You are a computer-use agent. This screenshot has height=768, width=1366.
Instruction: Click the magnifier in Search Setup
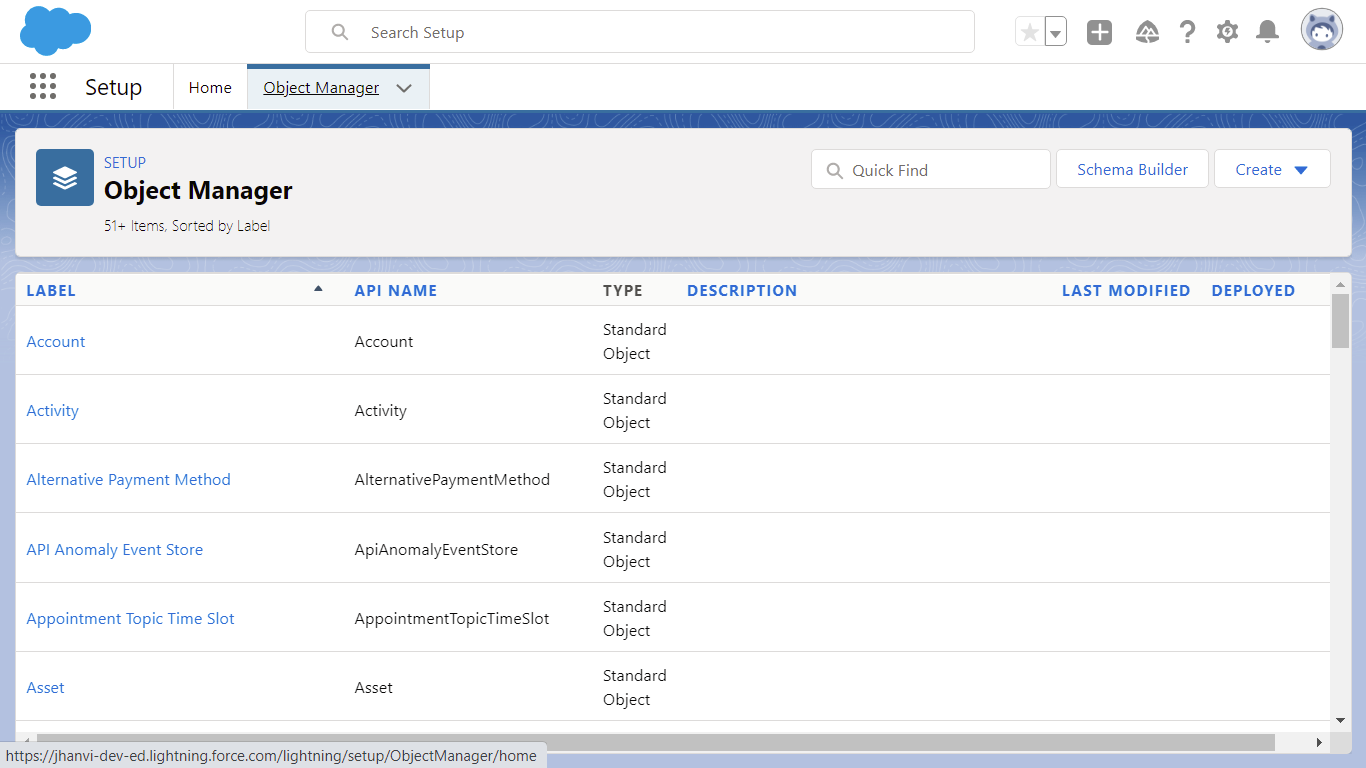(340, 32)
